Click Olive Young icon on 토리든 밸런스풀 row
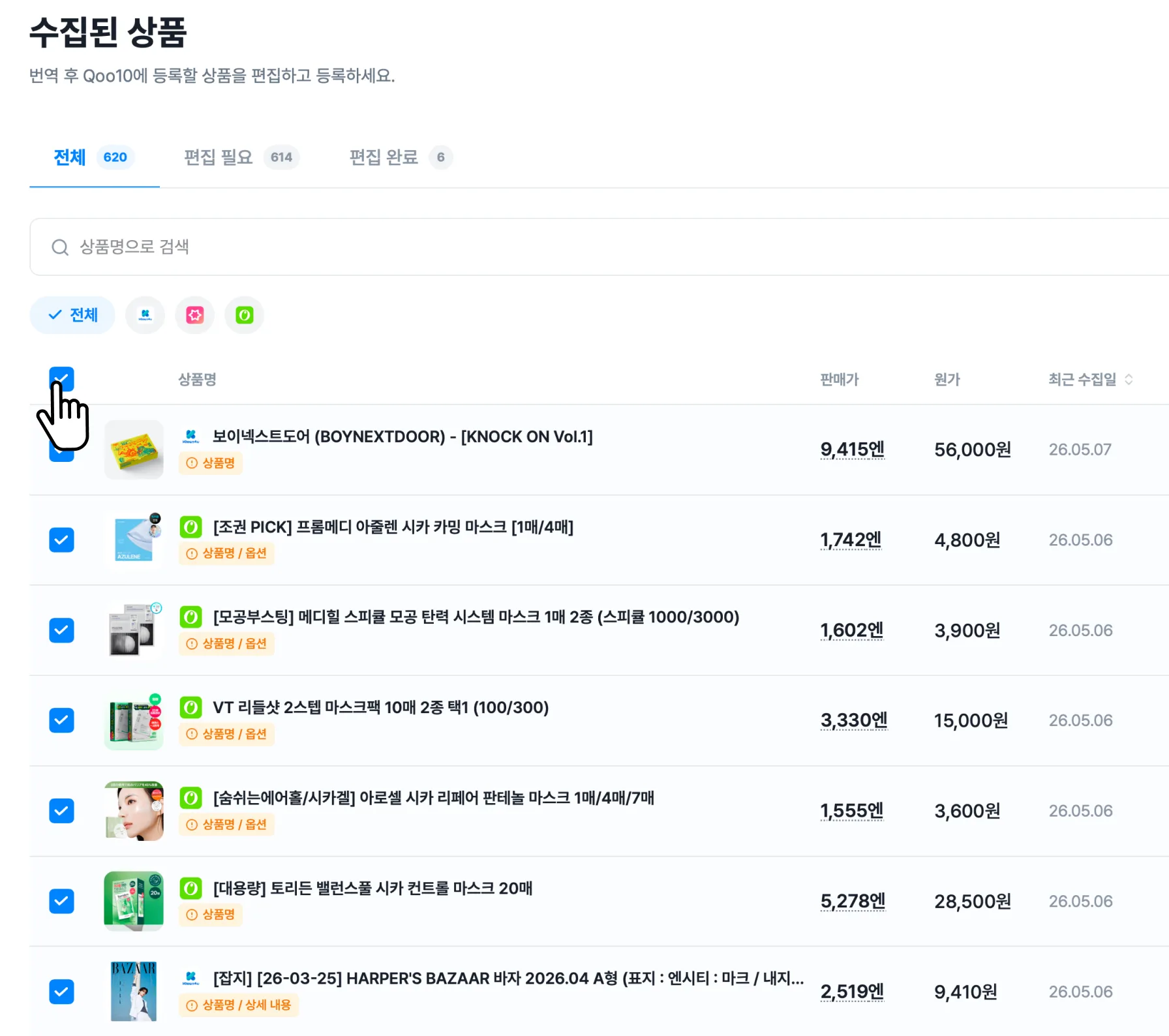This screenshot has height=1036, width=1169. pos(190,888)
